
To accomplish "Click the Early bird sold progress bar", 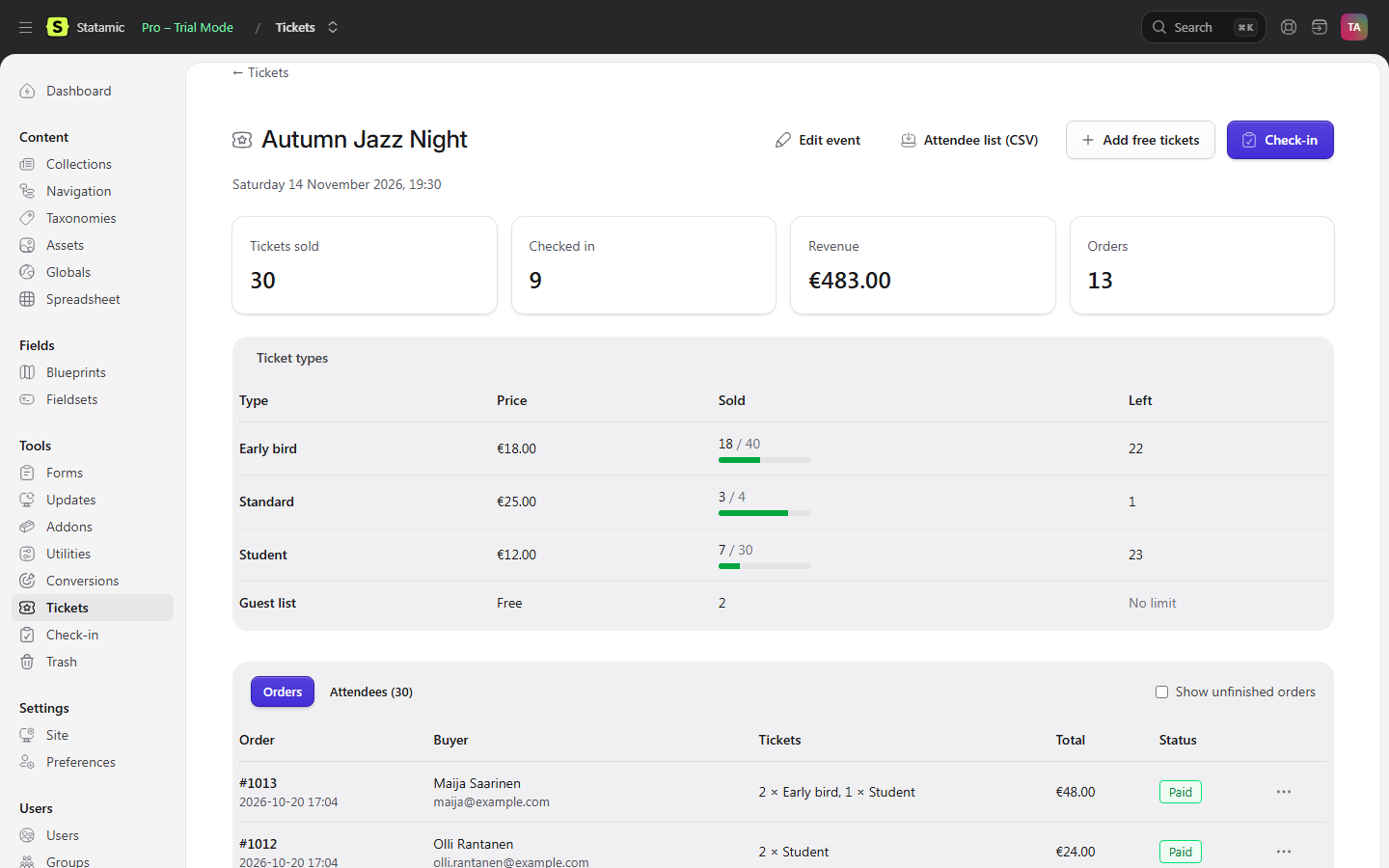I will 765,460.
